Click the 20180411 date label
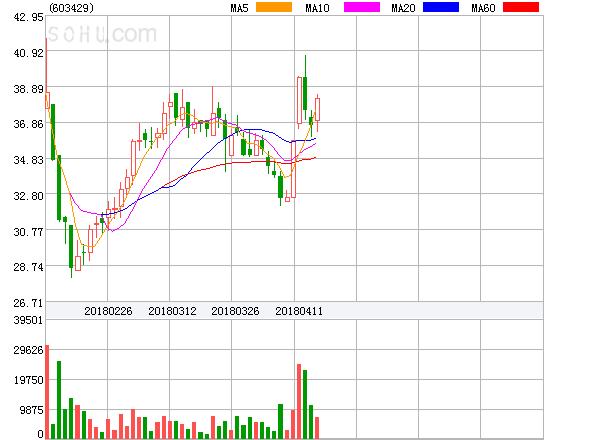Screen dimensions: 600x440 (x=299, y=311)
